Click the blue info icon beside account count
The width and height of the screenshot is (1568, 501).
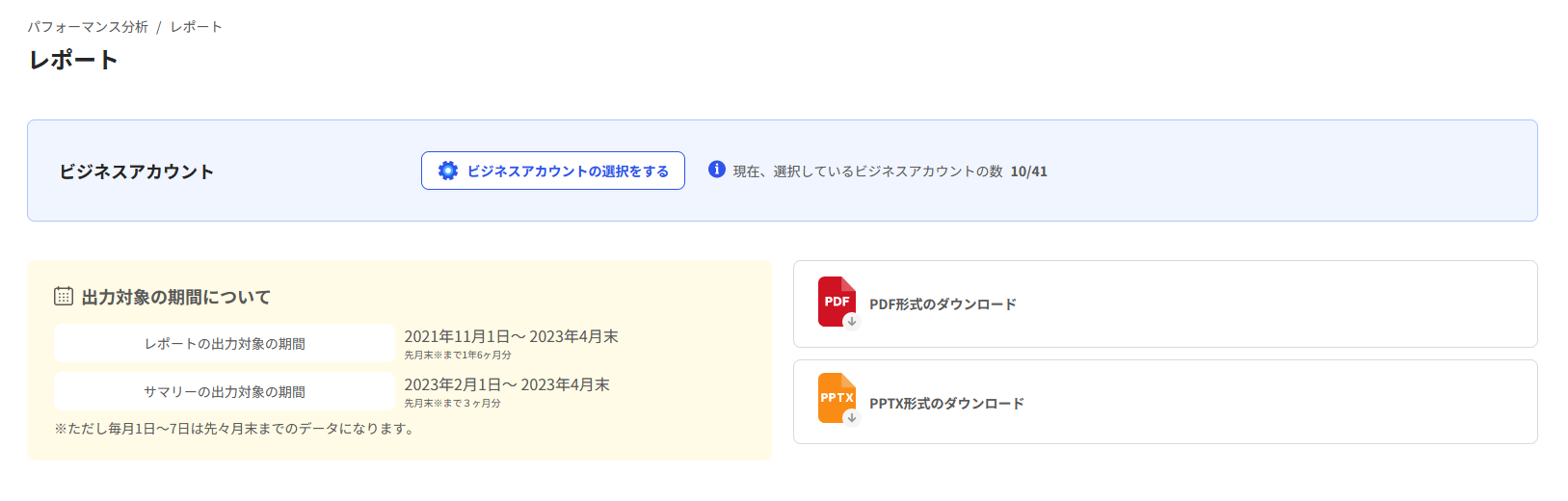717,170
